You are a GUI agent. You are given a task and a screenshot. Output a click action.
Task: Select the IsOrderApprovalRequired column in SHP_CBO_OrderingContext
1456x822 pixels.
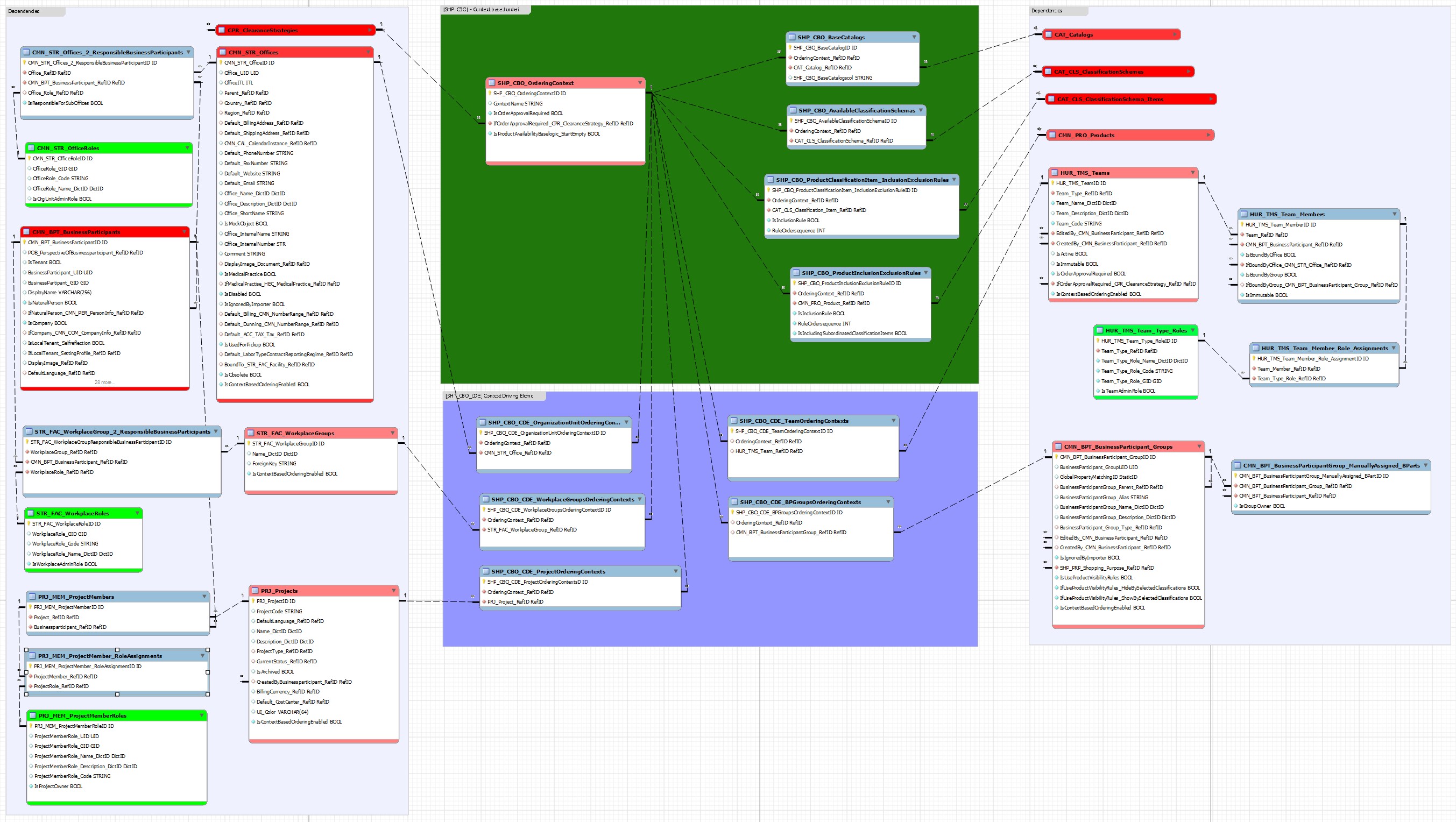point(527,114)
